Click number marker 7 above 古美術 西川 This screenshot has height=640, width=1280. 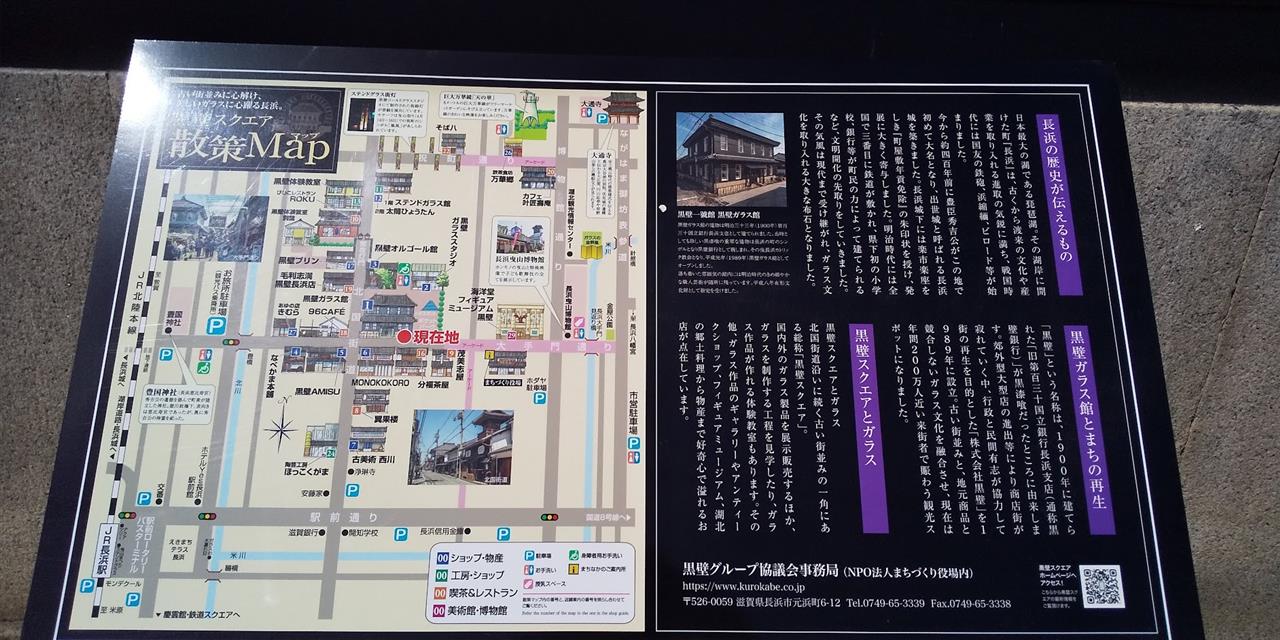(354, 445)
